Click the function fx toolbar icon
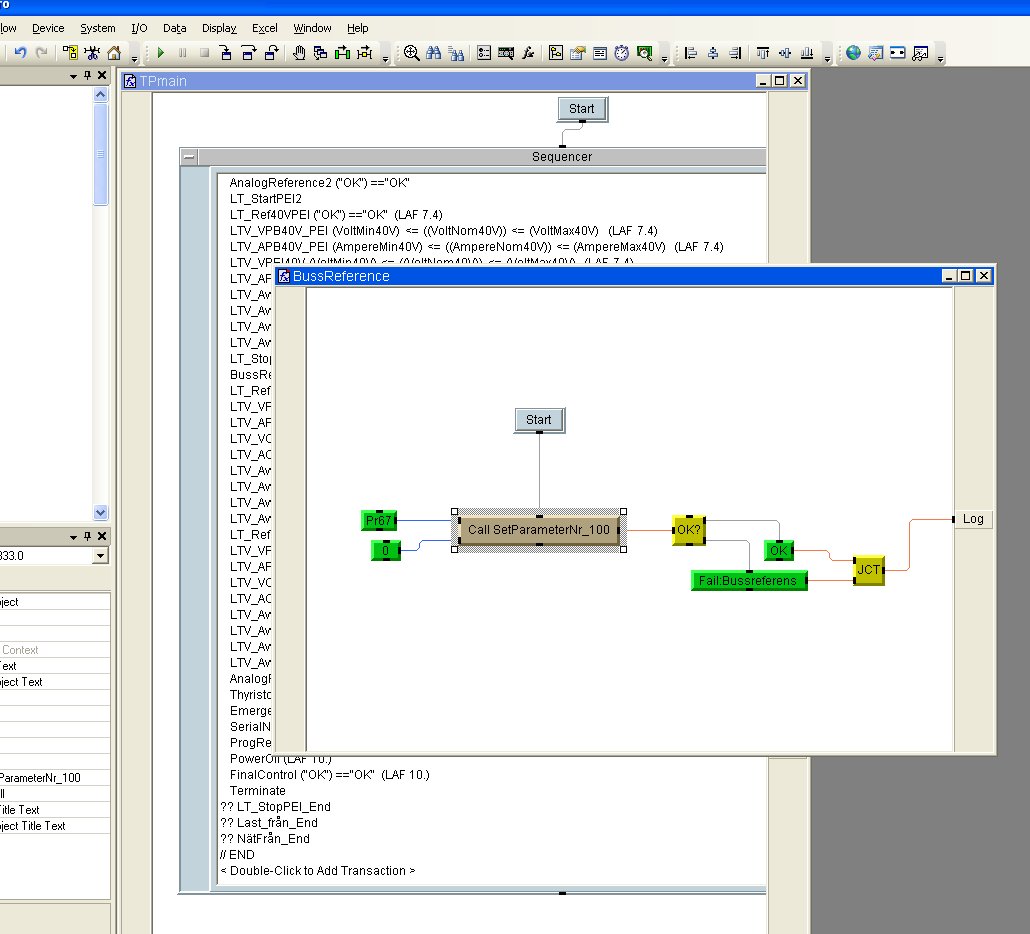1030x934 pixels. click(x=529, y=53)
